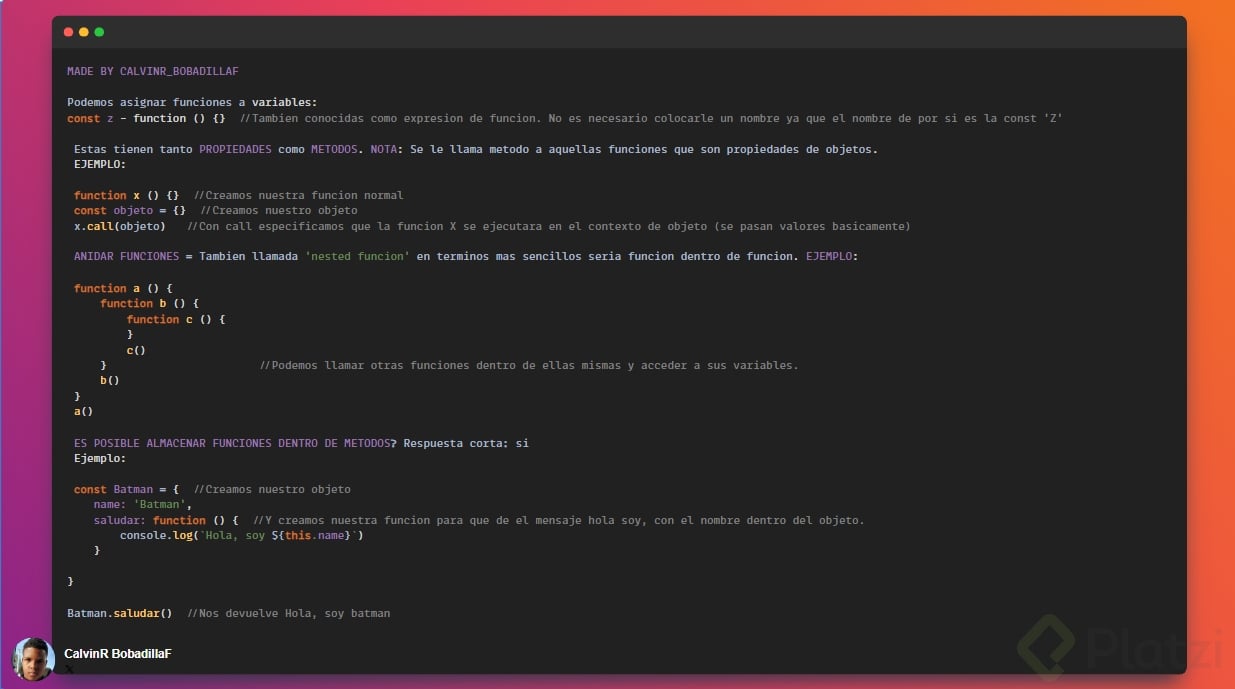
Task: Click the comment 'Nos devuelve Hola, soy batman'
Action: click(x=289, y=612)
